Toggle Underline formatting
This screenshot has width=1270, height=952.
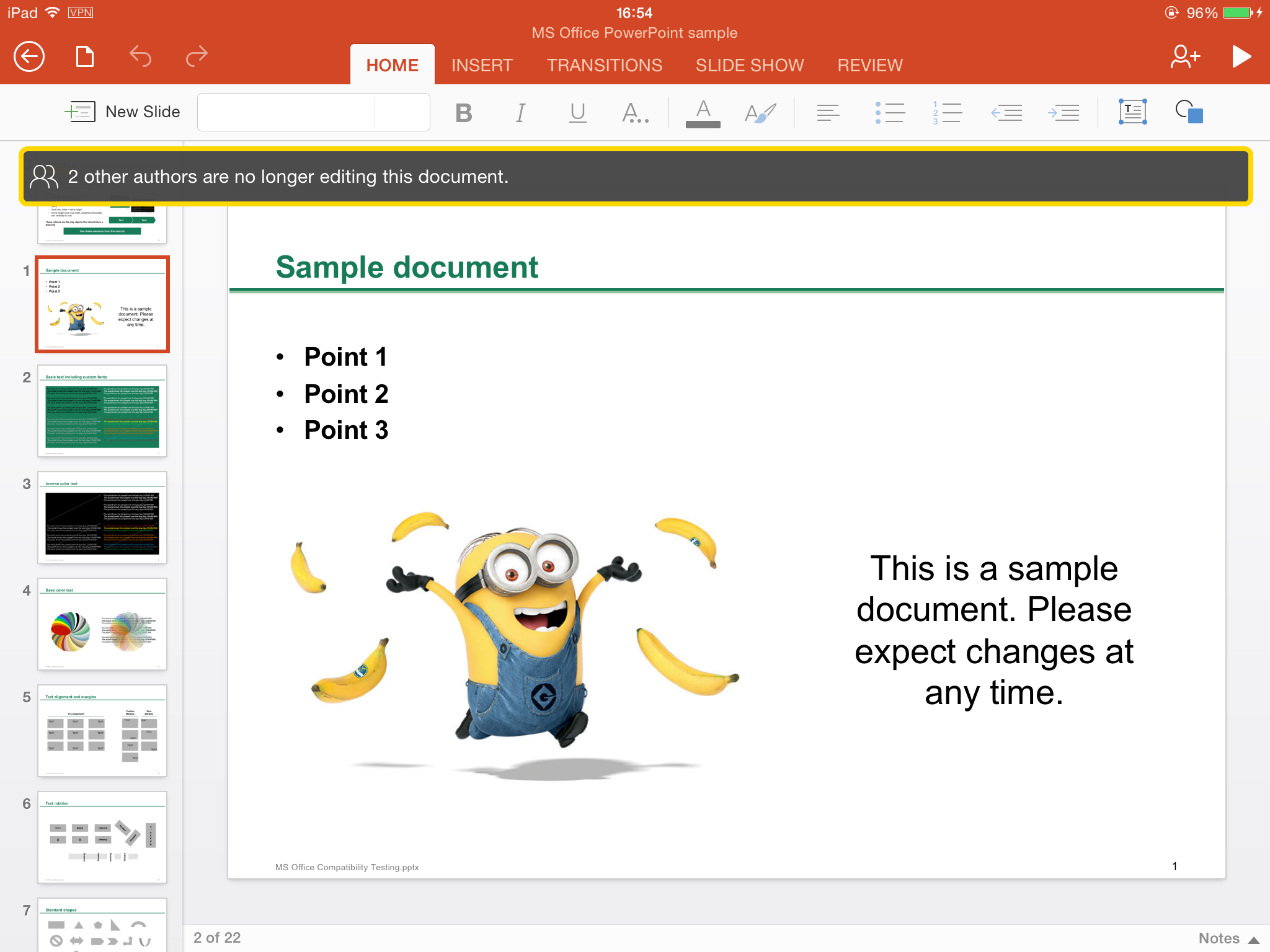tap(577, 112)
